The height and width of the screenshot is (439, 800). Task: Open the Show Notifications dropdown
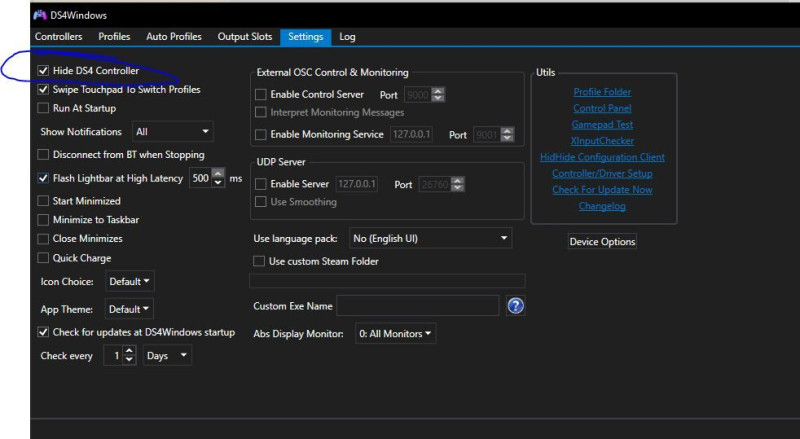(x=173, y=132)
